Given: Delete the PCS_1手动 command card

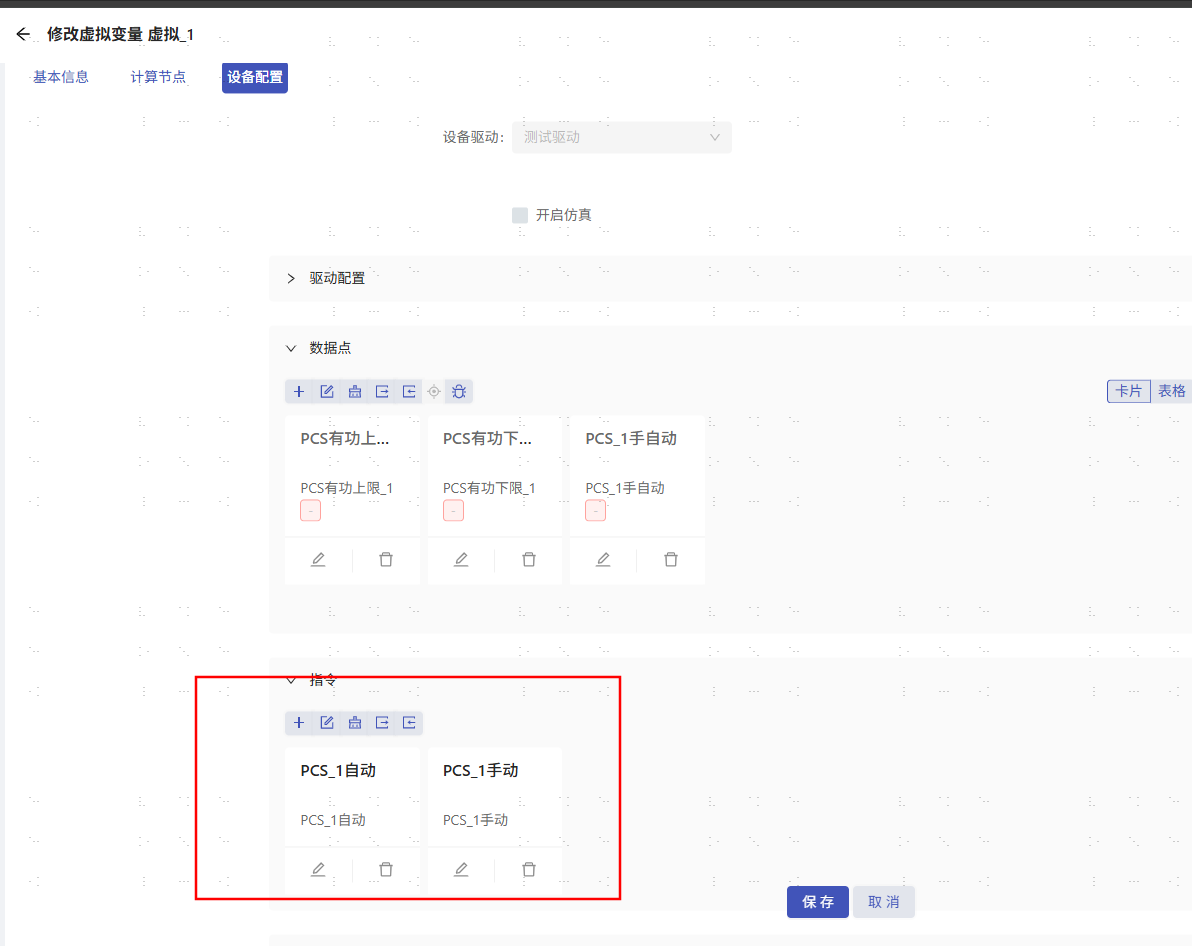Looking at the screenshot, I should [529, 870].
